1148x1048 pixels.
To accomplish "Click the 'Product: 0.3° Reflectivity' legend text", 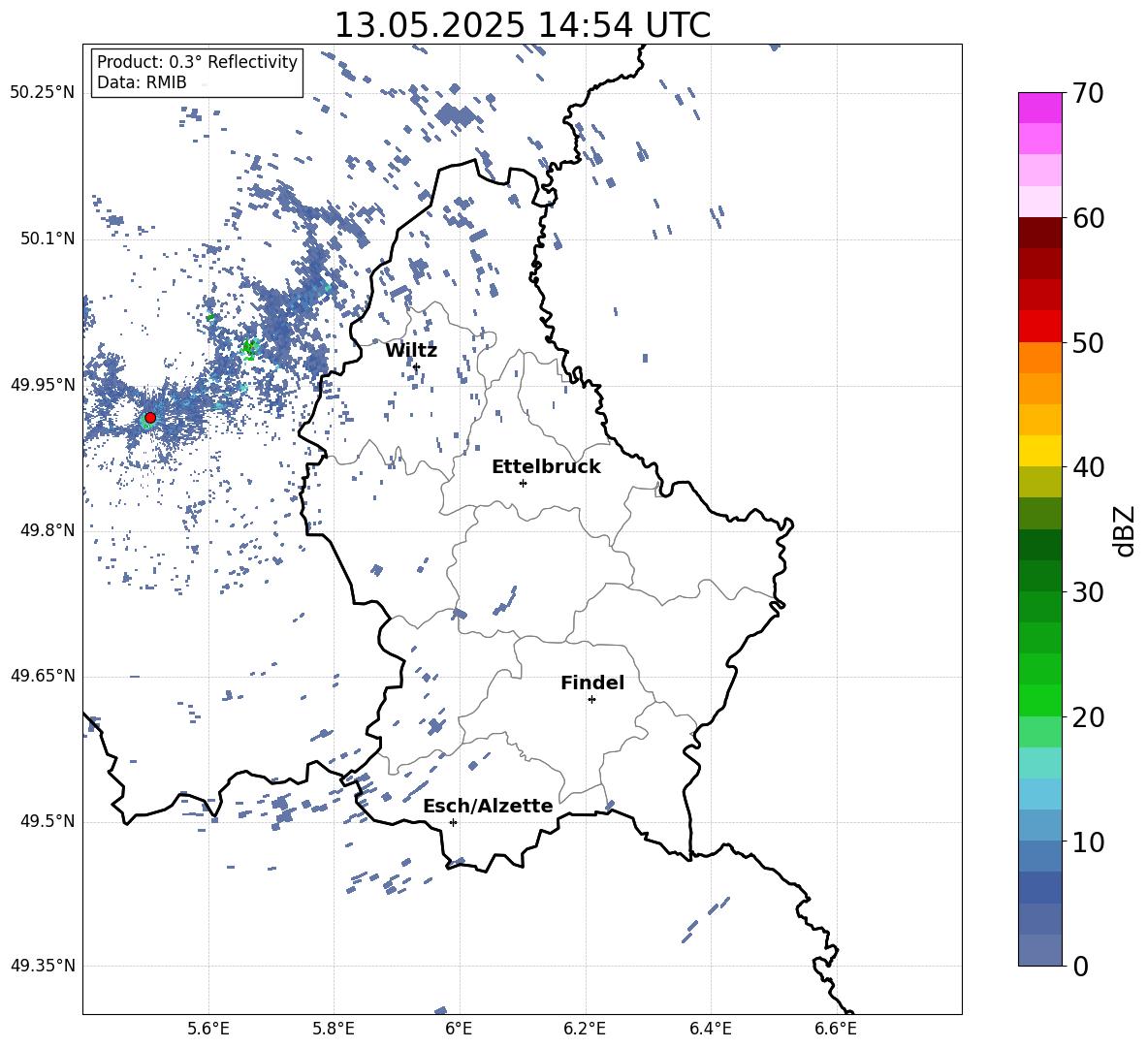I will [x=197, y=62].
